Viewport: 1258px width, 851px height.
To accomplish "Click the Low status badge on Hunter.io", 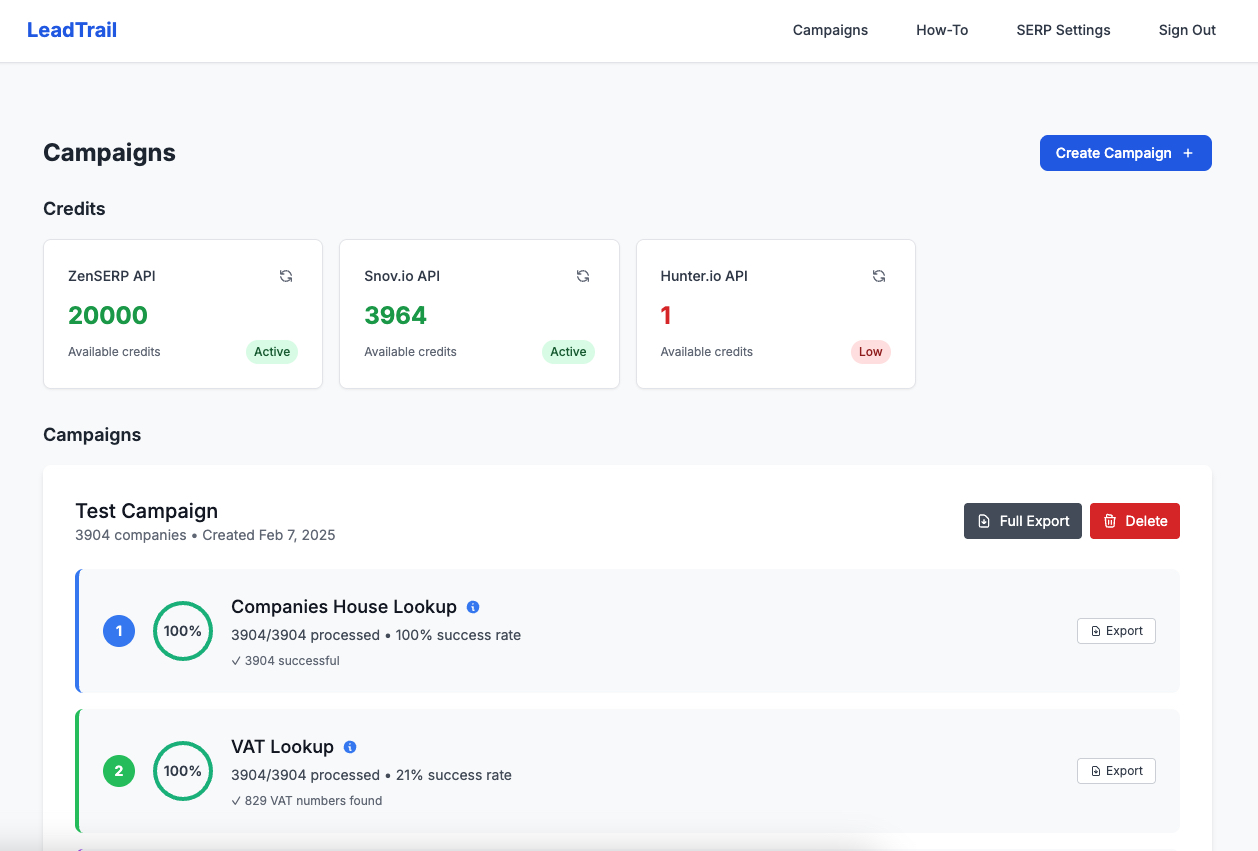I will coord(870,352).
